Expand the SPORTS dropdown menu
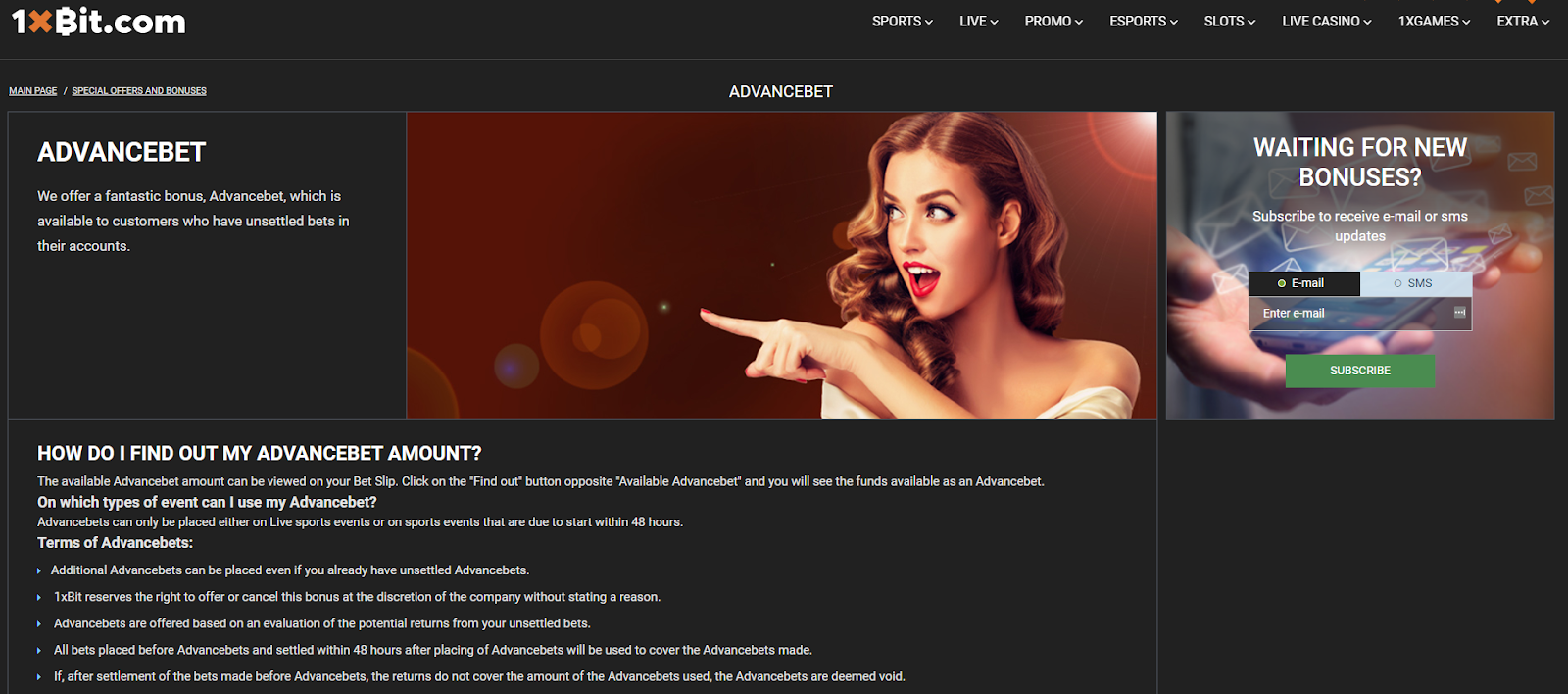This screenshot has height=694, width=1568. [x=902, y=21]
